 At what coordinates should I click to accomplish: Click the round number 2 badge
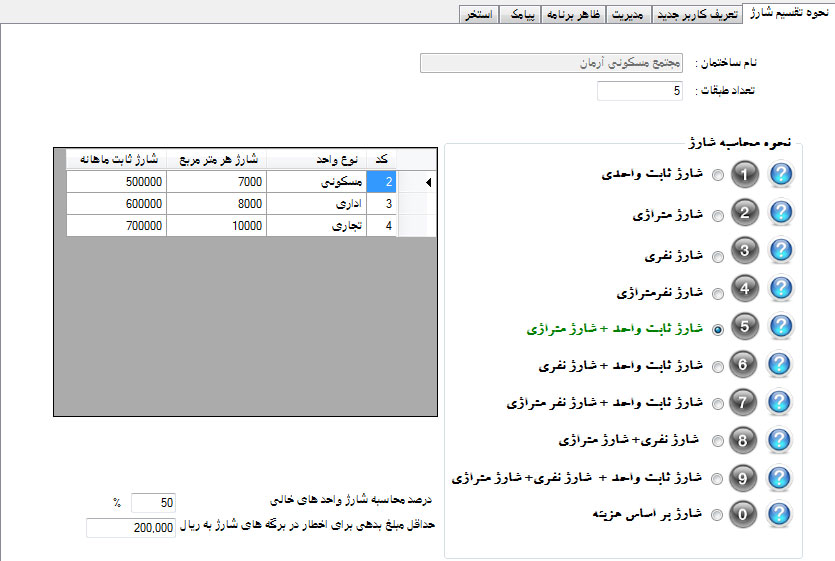click(x=744, y=213)
